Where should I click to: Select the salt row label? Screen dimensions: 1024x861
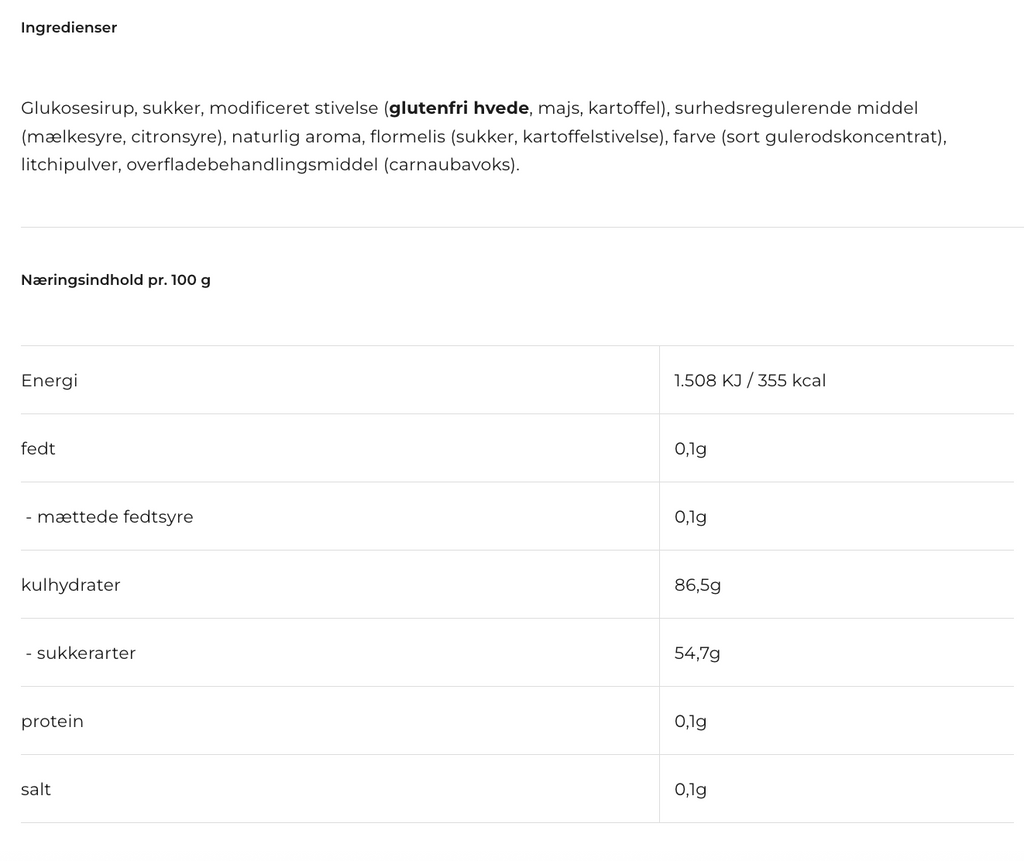click(x=36, y=790)
